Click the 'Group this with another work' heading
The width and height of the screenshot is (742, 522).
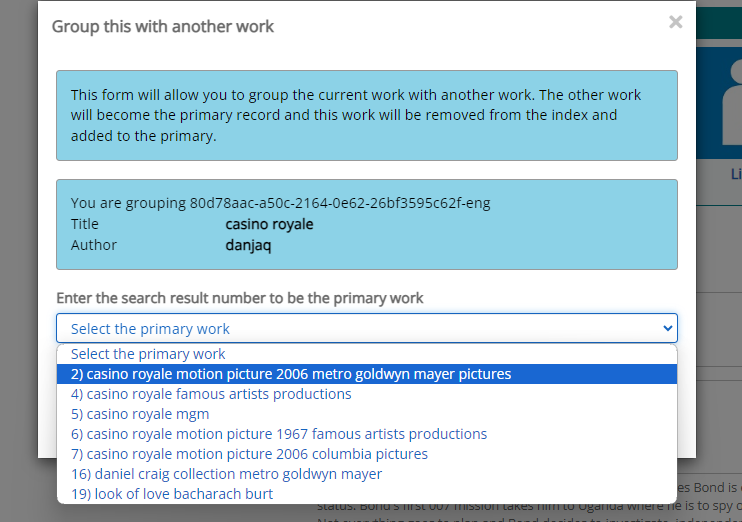[x=163, y=27]
